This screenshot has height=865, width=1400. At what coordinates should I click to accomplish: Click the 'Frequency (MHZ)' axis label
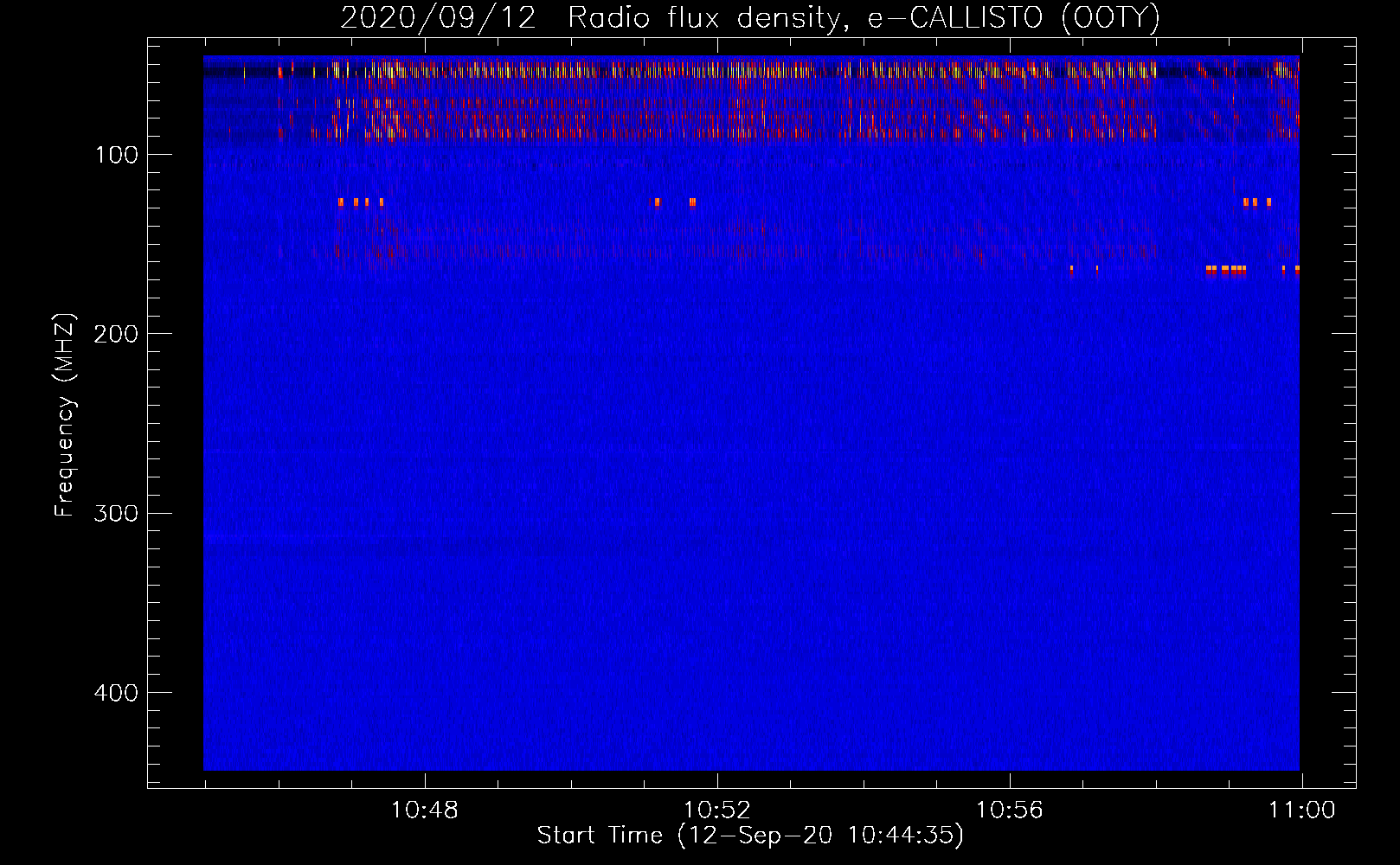pyautogui.click(x=65, y=415)
